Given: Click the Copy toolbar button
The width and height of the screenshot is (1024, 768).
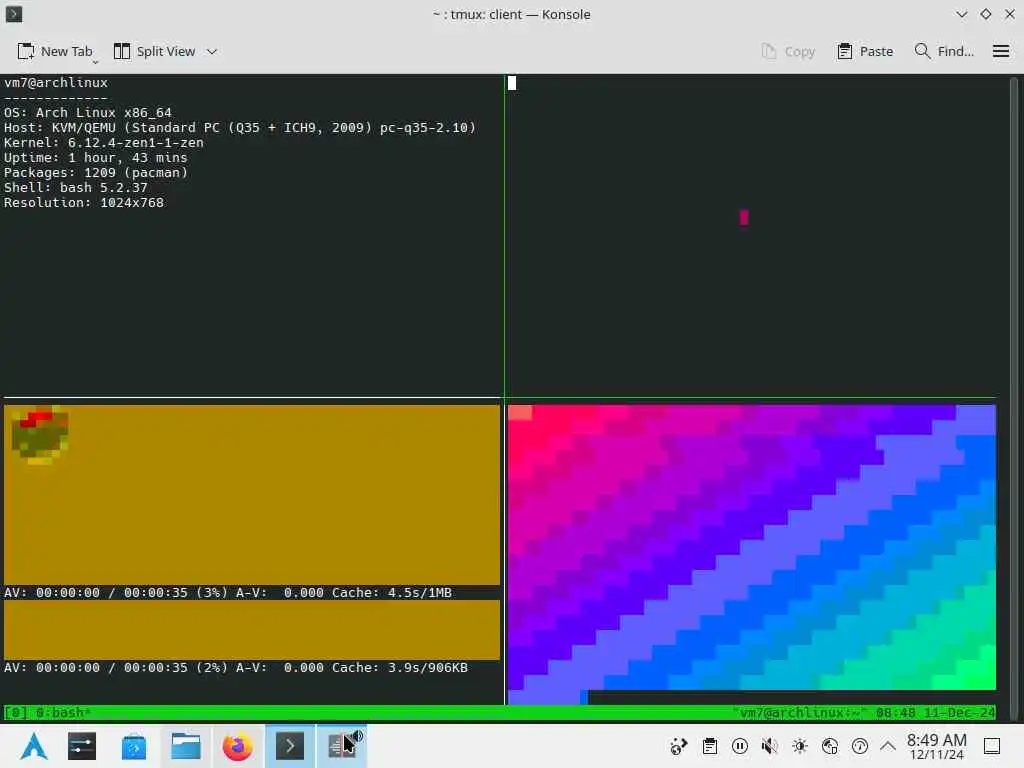Looking at the screenshot, I should coord(788,51).
